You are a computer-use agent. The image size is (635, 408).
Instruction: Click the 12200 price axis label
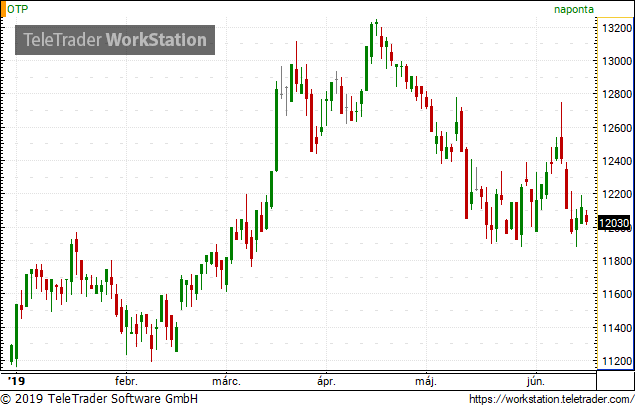click(x=617, y=194)
